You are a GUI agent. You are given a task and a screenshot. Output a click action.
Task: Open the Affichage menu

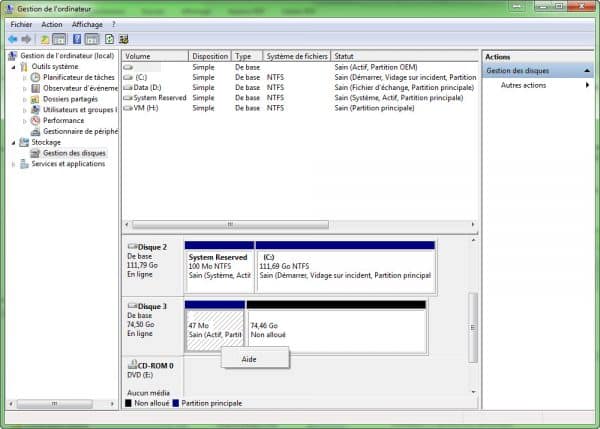point(87,24)
